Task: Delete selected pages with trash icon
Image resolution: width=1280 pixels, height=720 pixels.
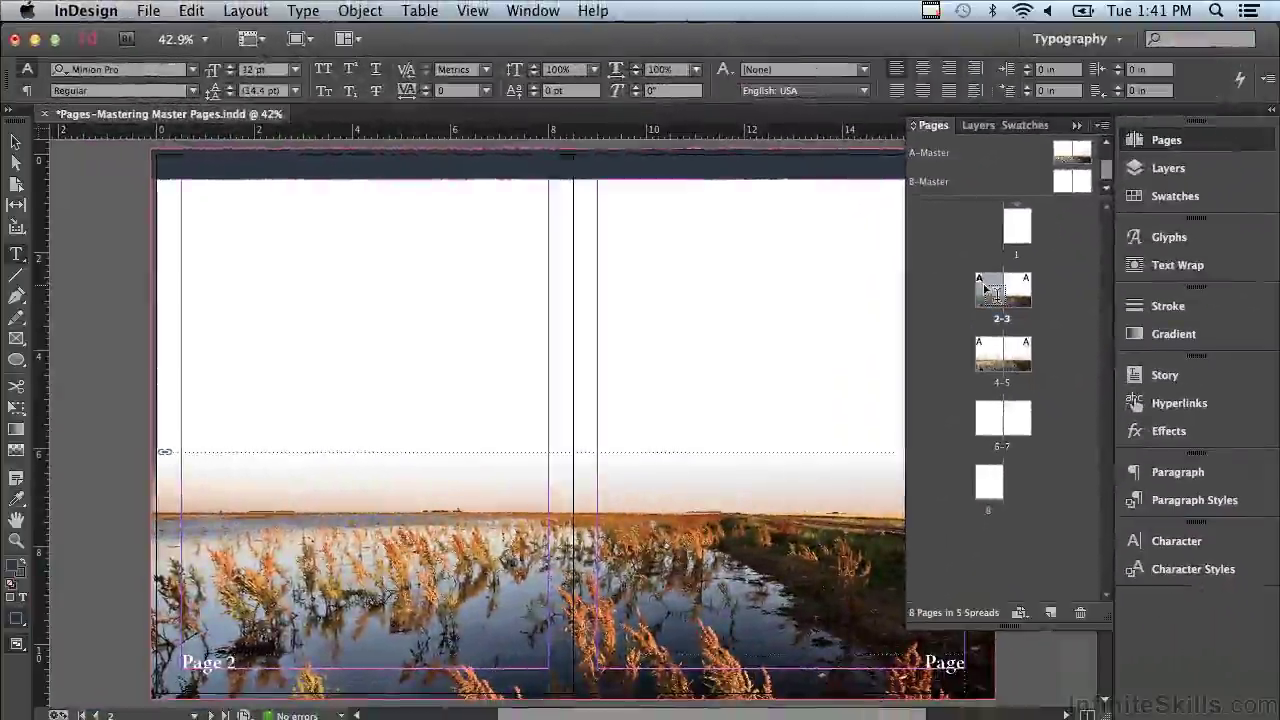Action: click(x=1080, y=612)
